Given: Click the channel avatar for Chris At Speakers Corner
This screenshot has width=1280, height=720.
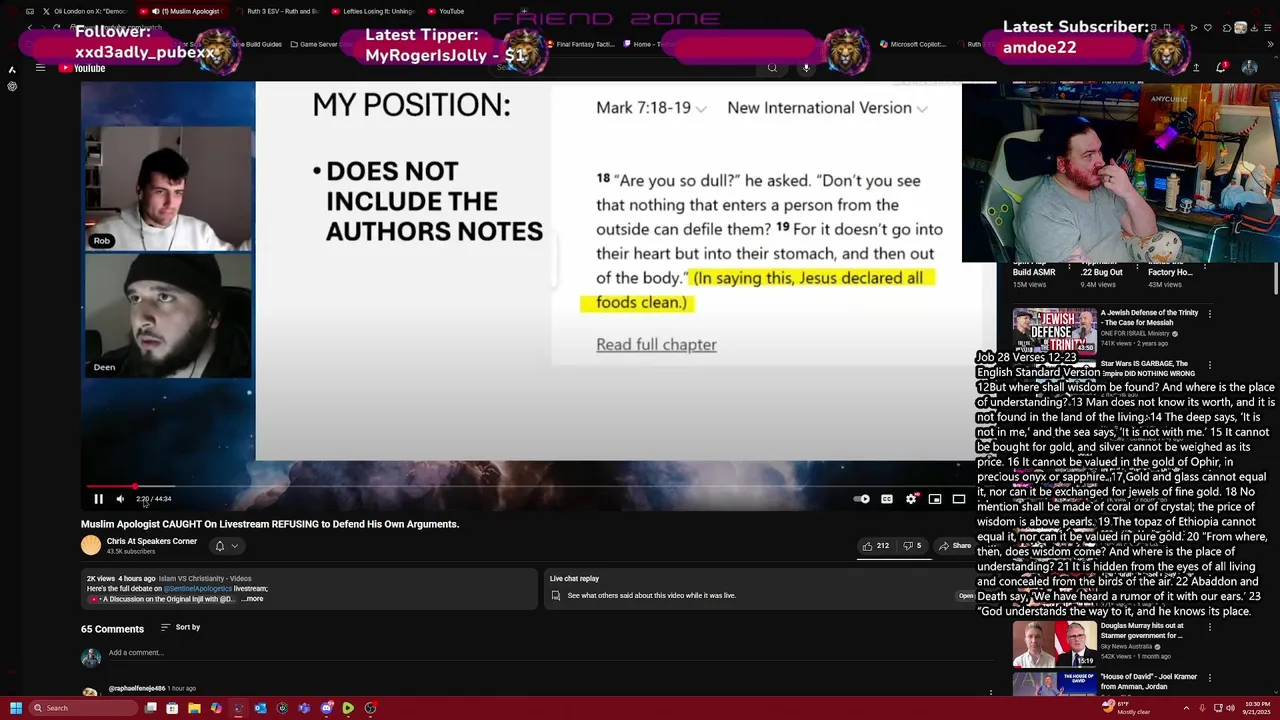Looking at the screenshot, I should coord(91,545).
